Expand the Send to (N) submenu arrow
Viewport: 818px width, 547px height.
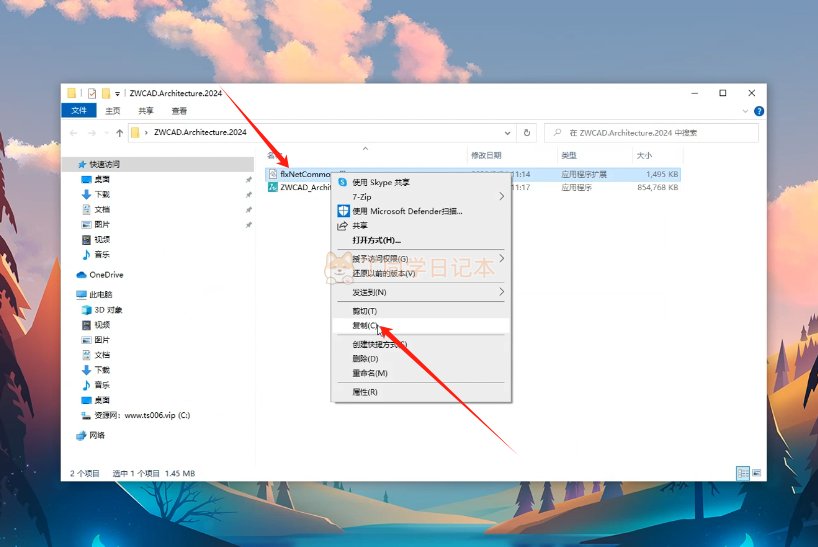click(x=501, y=292)
